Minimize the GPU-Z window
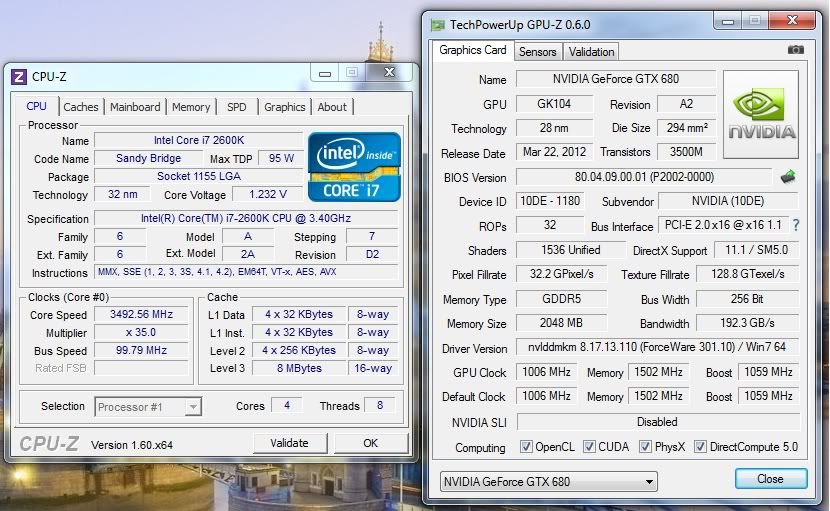Screen dimensions: 830x511 pyautogui.click(x=728, y=21)
